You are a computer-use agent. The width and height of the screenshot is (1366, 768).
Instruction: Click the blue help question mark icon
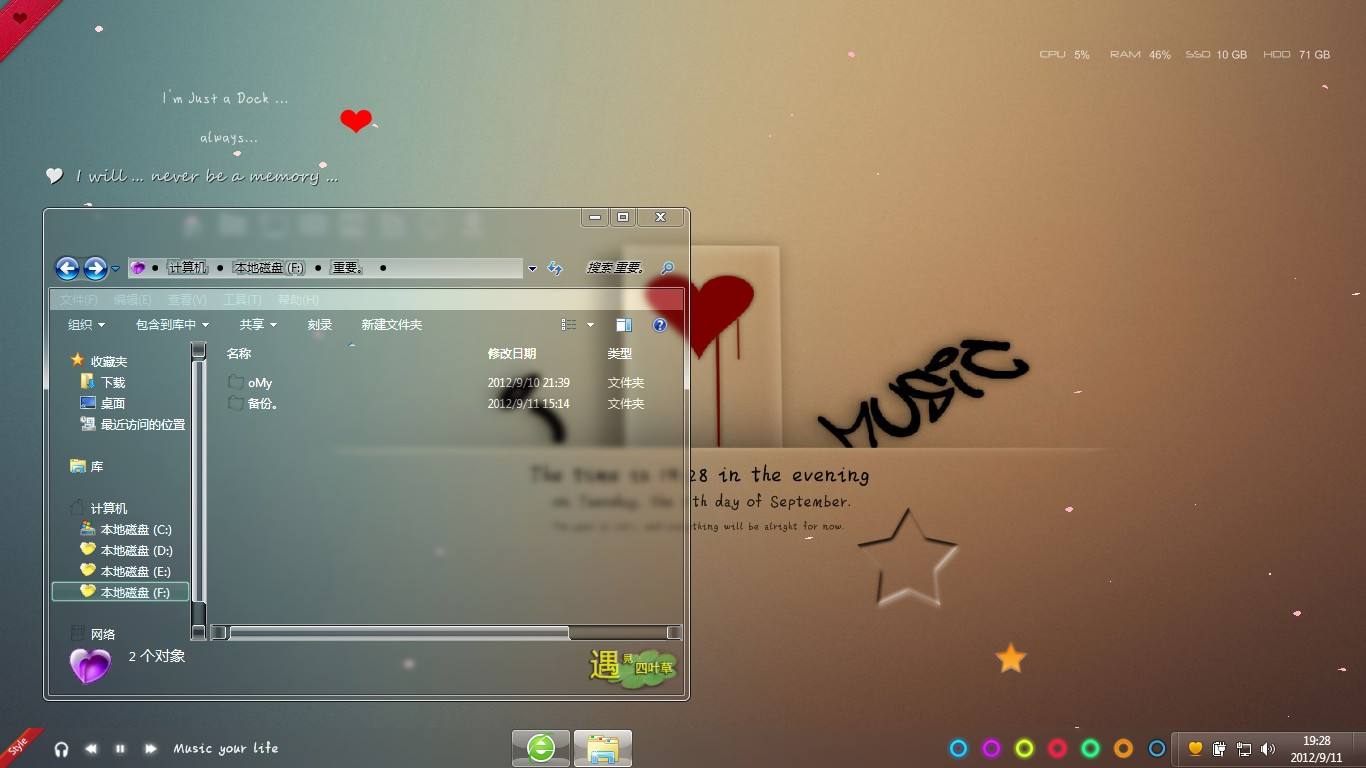pos(659,325)
